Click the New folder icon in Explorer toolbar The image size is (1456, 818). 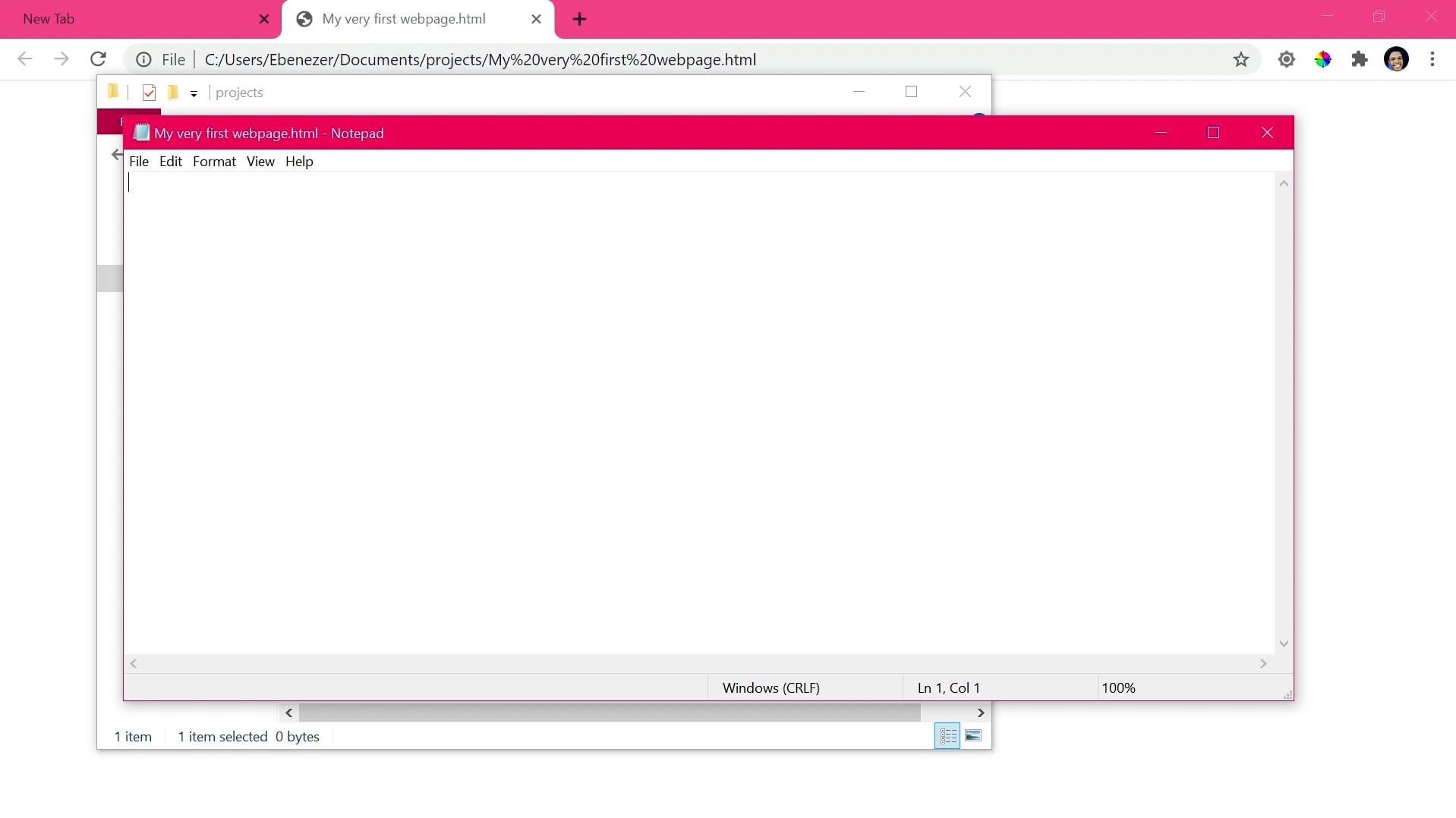173,93
